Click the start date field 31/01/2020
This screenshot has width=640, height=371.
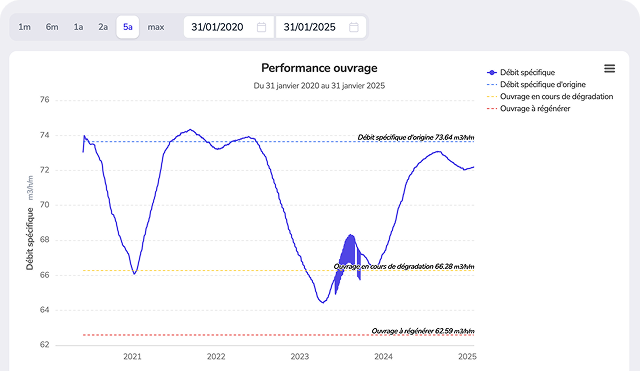tap(229, 27)
